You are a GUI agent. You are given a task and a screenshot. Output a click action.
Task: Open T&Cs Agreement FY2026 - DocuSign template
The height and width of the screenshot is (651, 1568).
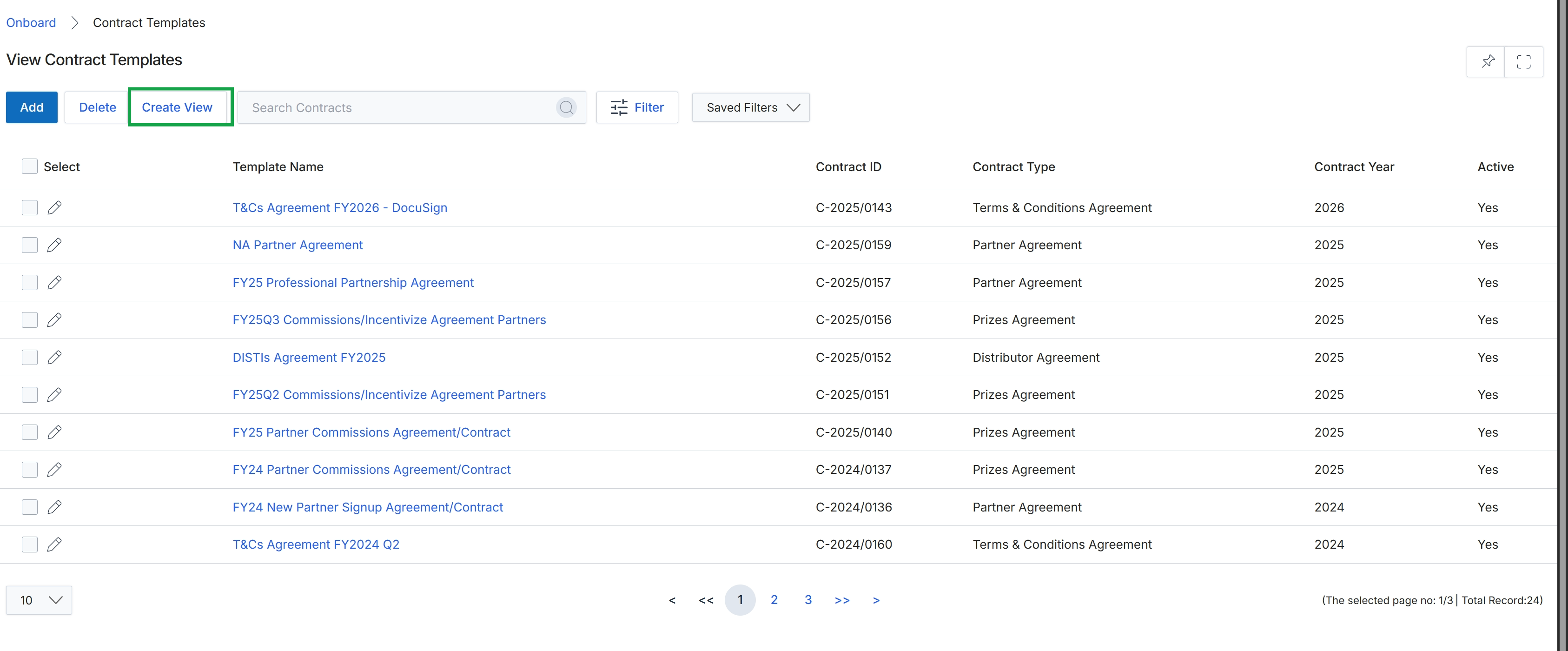click(340, 208)
